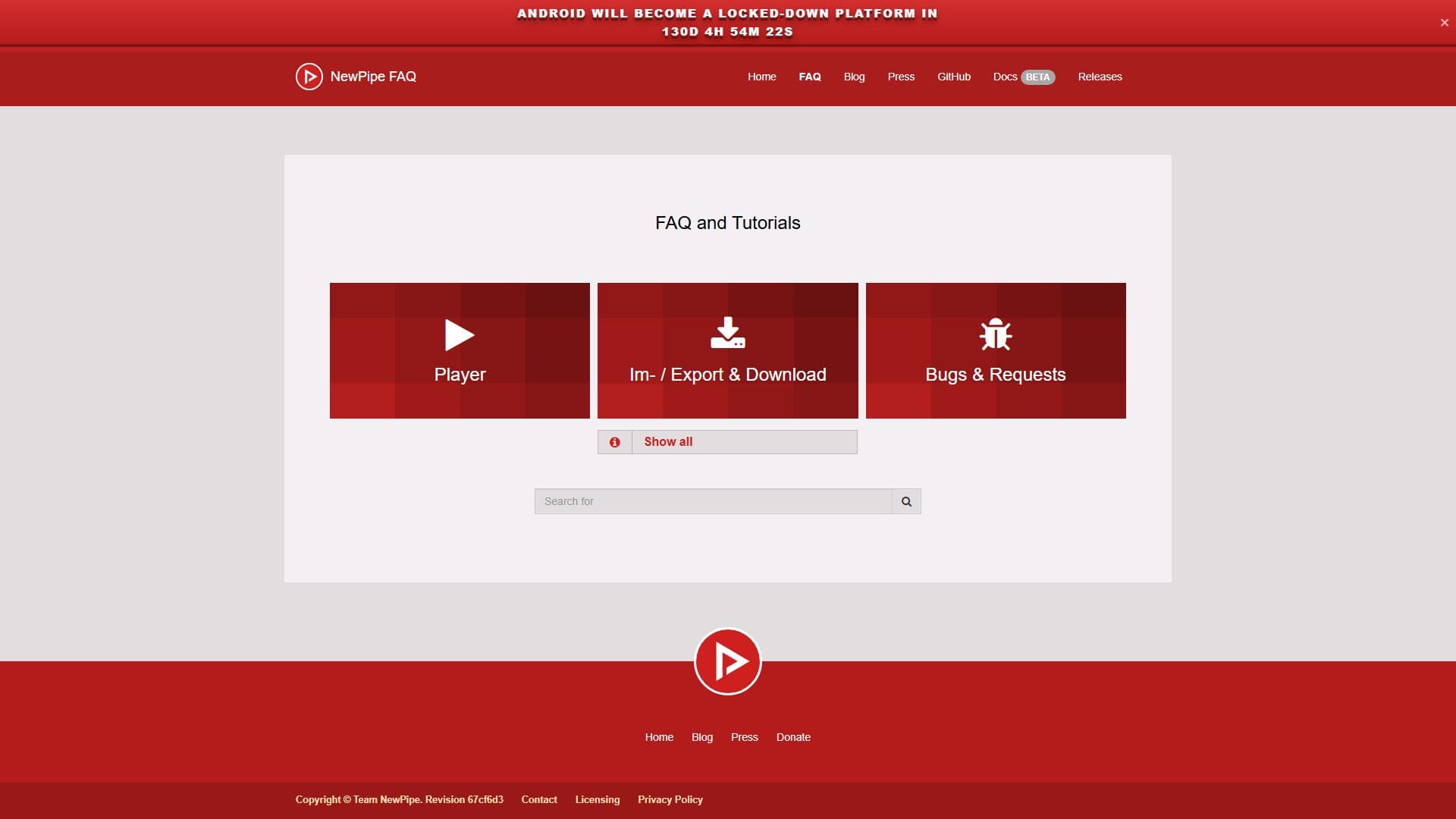1456x819 pixels.
Task: Click the info icon beside Show all
Action: tap(615, 442)
